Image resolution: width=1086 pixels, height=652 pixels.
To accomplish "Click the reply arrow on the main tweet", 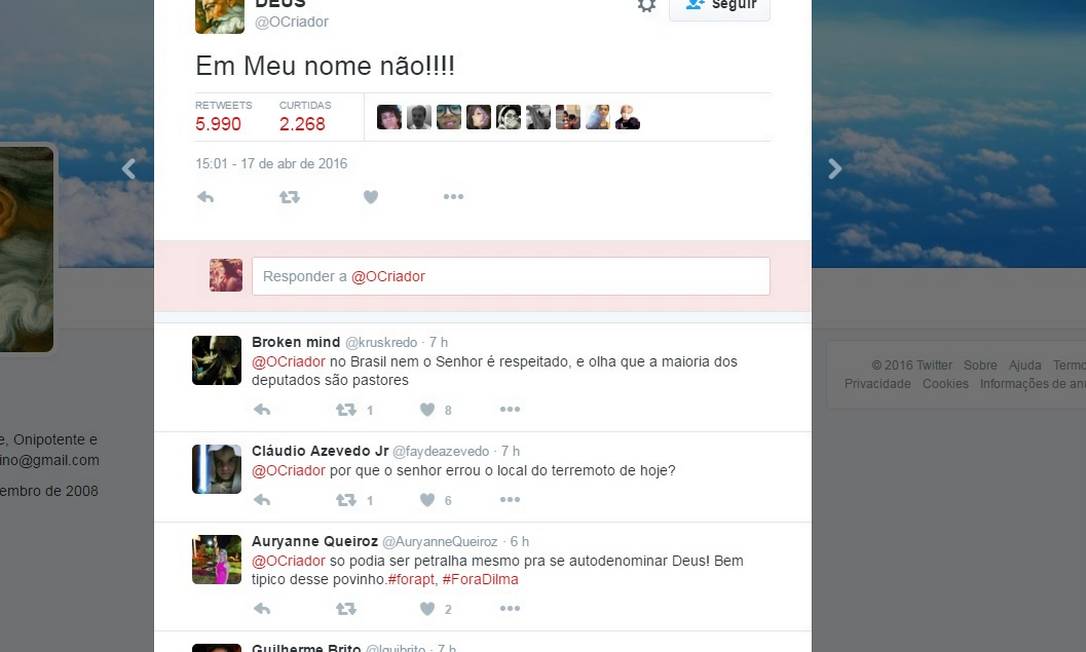I will click(x=206, y=197).
